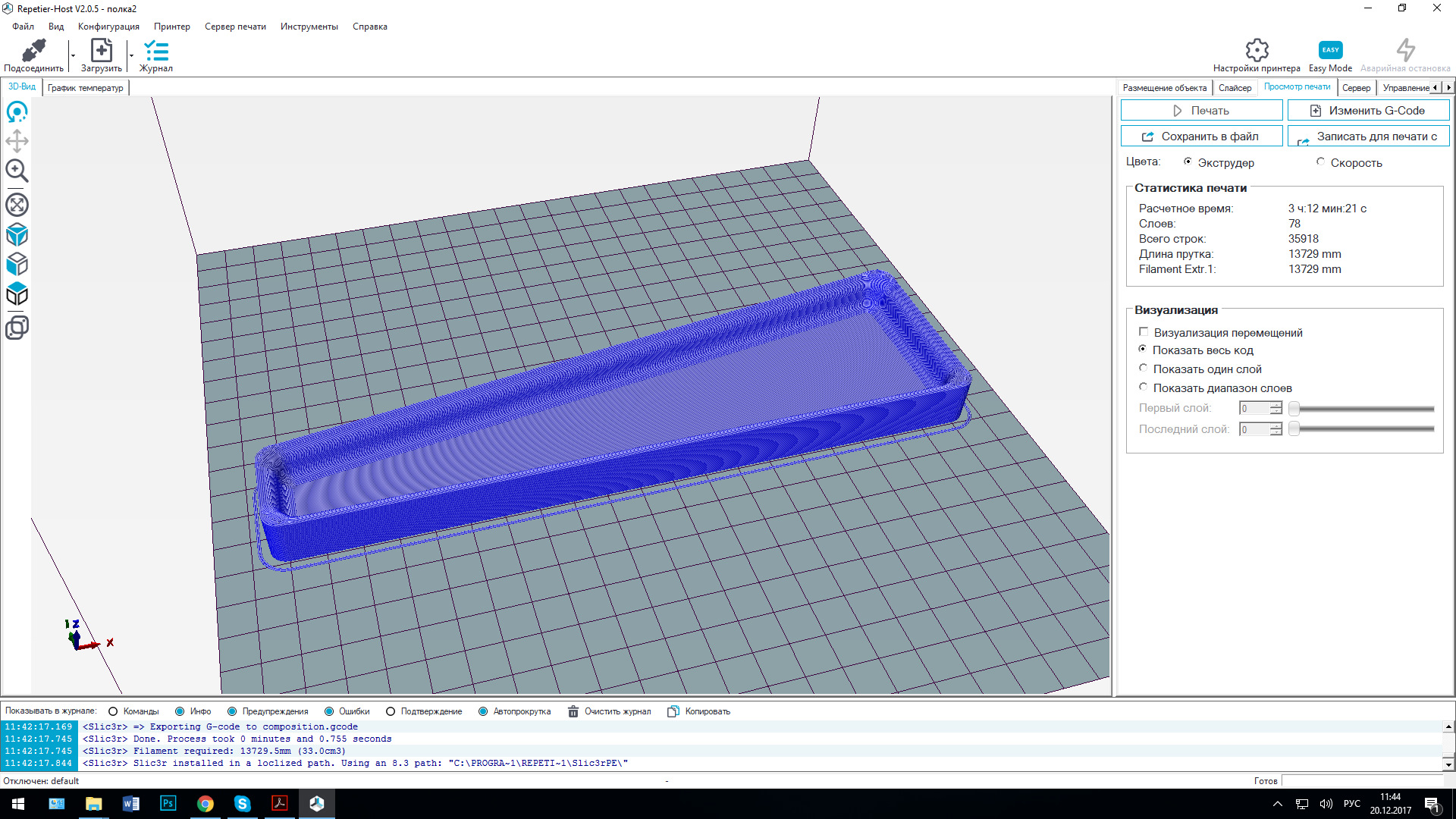
Task: Select the rotate view tool
Action: pos(17,112)
